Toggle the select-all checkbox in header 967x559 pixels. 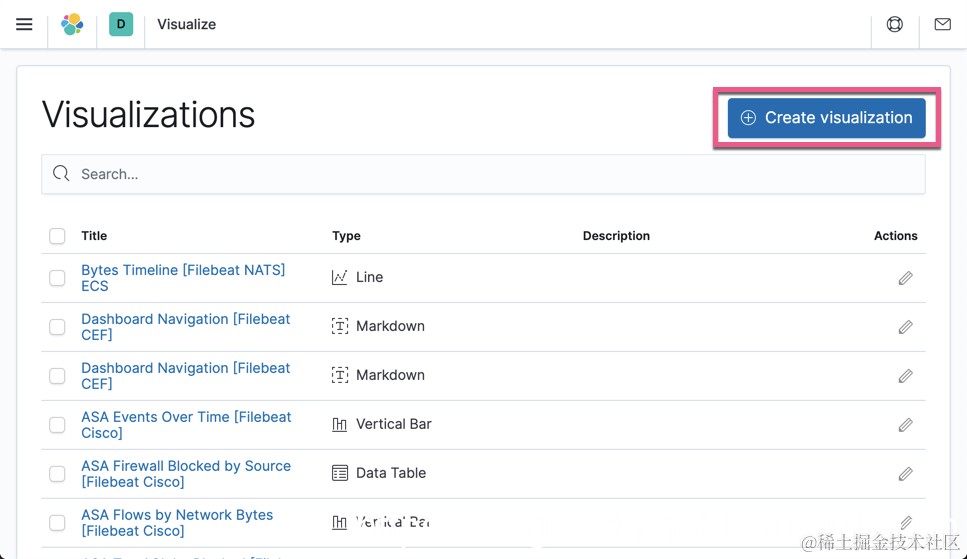(x=57, y=236)
